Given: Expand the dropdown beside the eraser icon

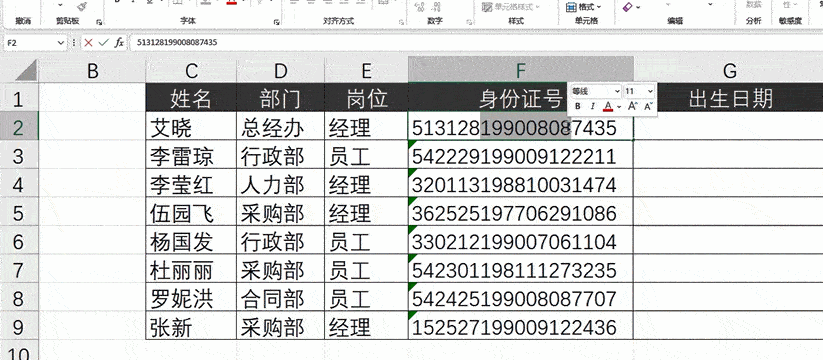Looking at the screenshot, I should (x=638, y=7).
